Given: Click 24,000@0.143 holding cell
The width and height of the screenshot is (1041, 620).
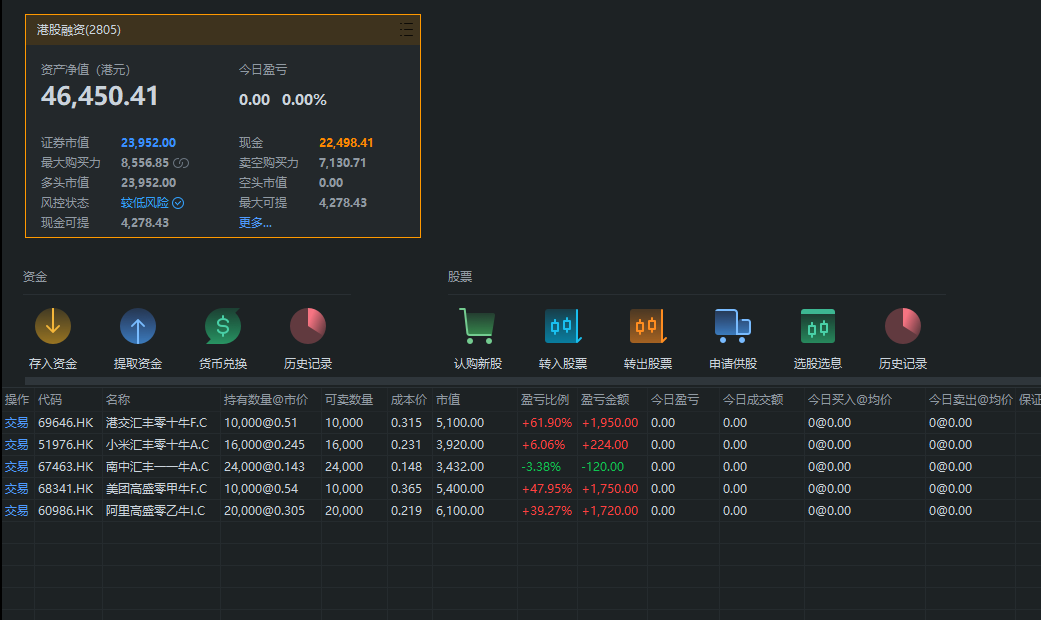Looking at the screenshot, I should 264,467.
